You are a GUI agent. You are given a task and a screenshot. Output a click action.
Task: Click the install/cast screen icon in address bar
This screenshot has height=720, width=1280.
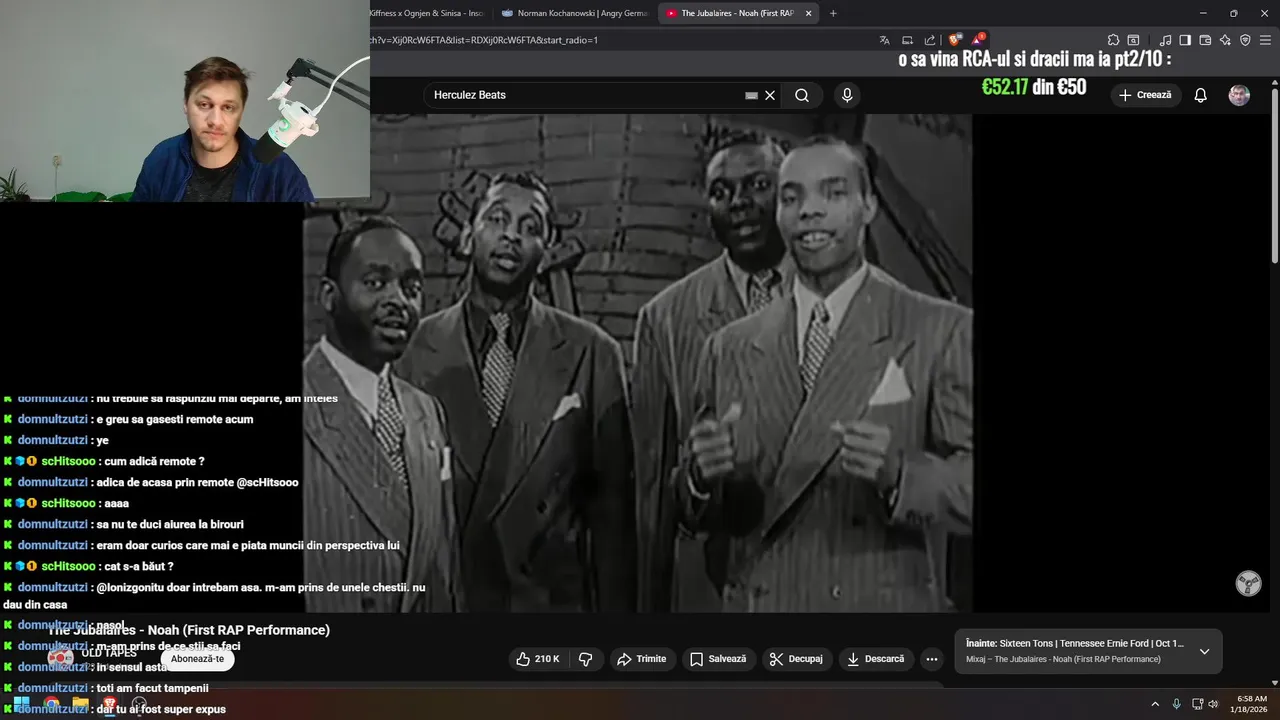[x=907, y=40]
